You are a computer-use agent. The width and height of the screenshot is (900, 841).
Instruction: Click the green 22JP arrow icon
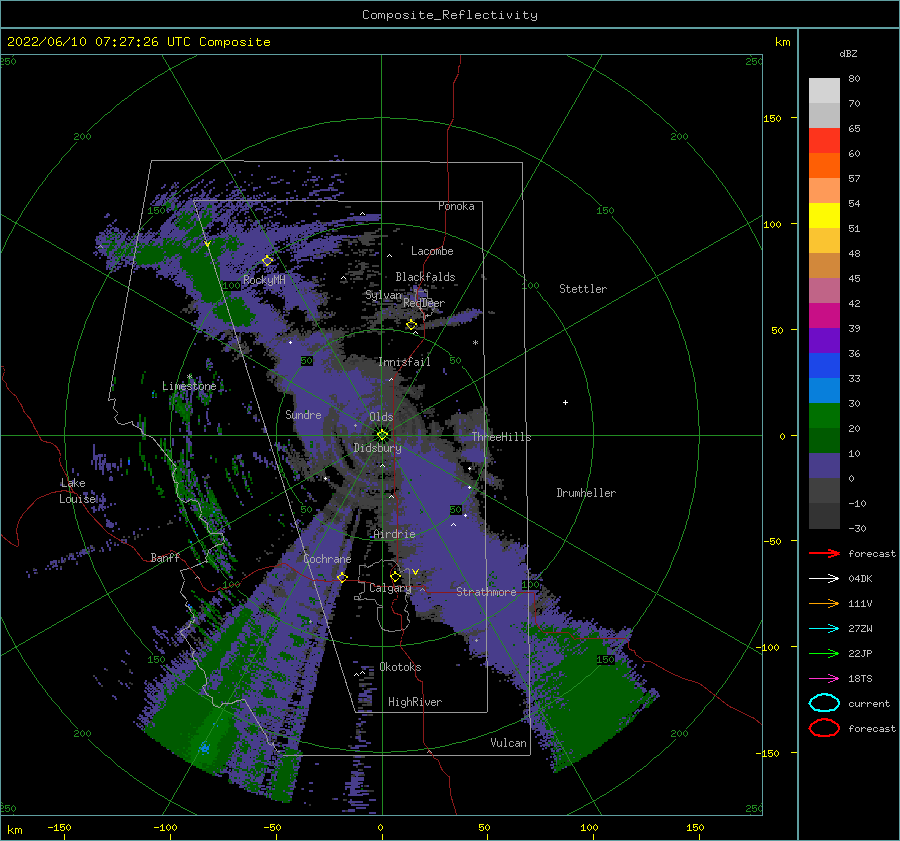(824, 653)
